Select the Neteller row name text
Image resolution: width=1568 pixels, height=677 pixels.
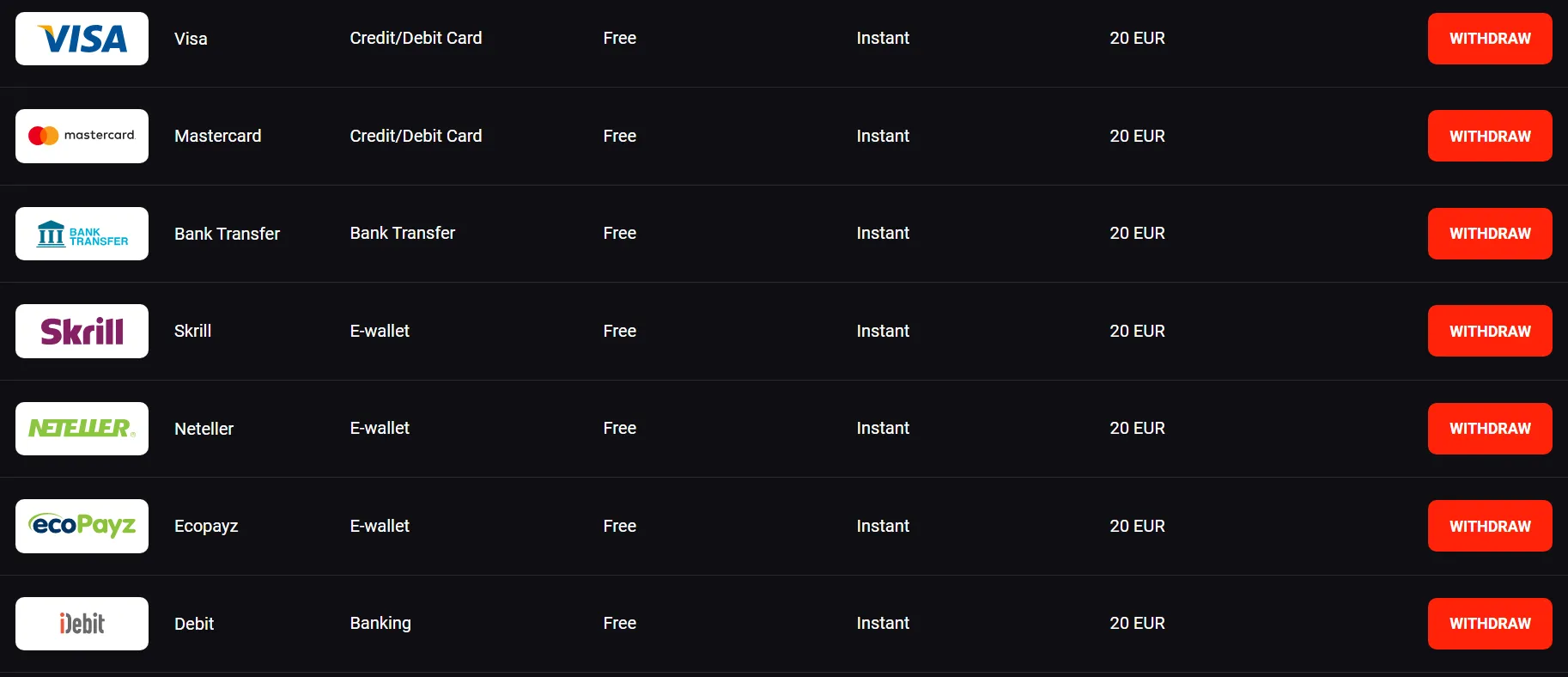[204, 428]
